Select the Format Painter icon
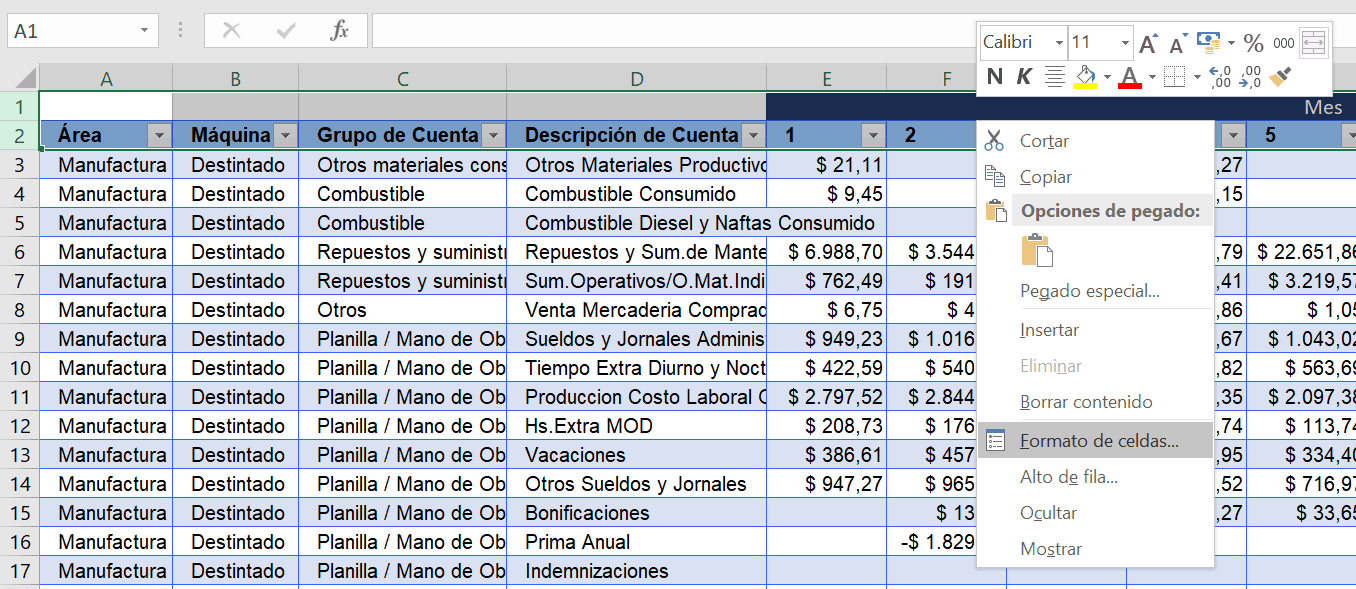This screenshot has height=589, width=1356. (1281, 75)
